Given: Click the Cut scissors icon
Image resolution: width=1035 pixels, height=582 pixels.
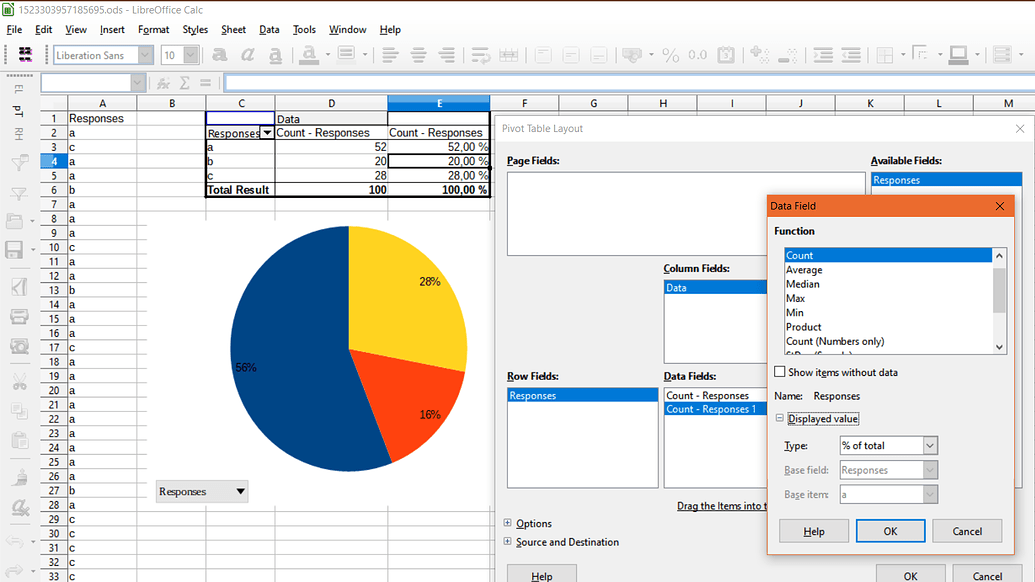Looking at the screenshot, I should pos(19,381).
